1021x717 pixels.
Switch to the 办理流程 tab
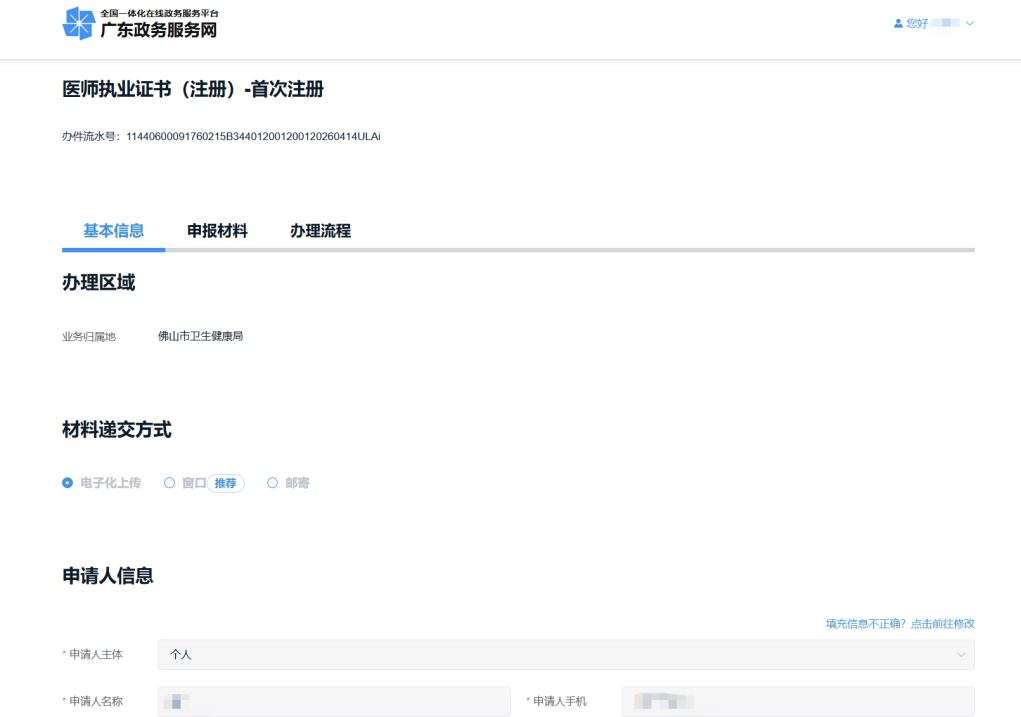(x=320, y=231)
